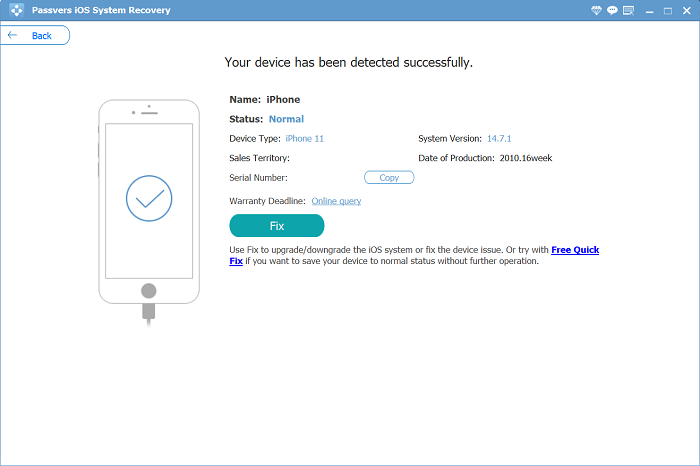This screenshot has width=700, height=466.
Task: Open the diamond premium upgrade icon
Action: 596,10
